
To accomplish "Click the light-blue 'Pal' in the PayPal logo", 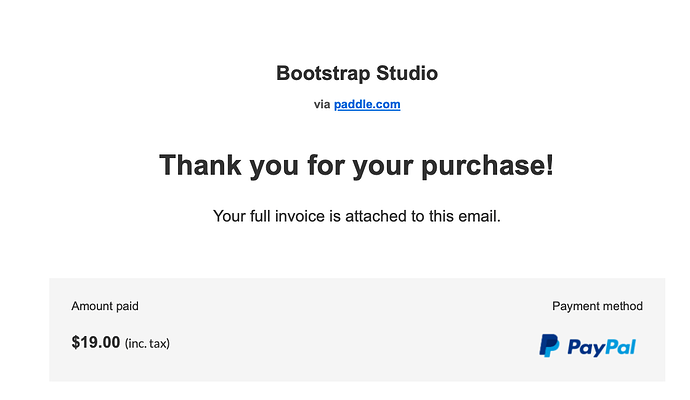I will tap(619, 347).
